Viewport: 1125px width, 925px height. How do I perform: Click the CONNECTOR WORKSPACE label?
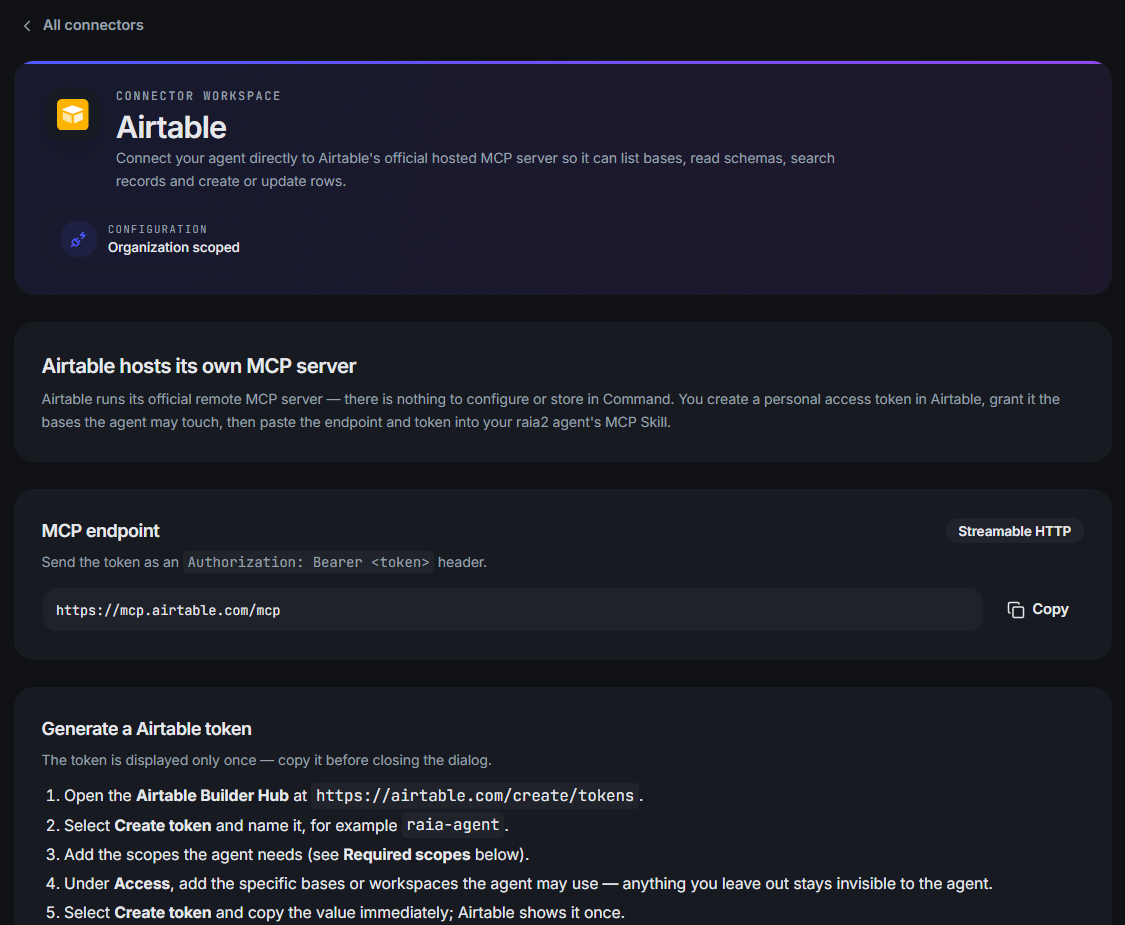pos(198,96)
